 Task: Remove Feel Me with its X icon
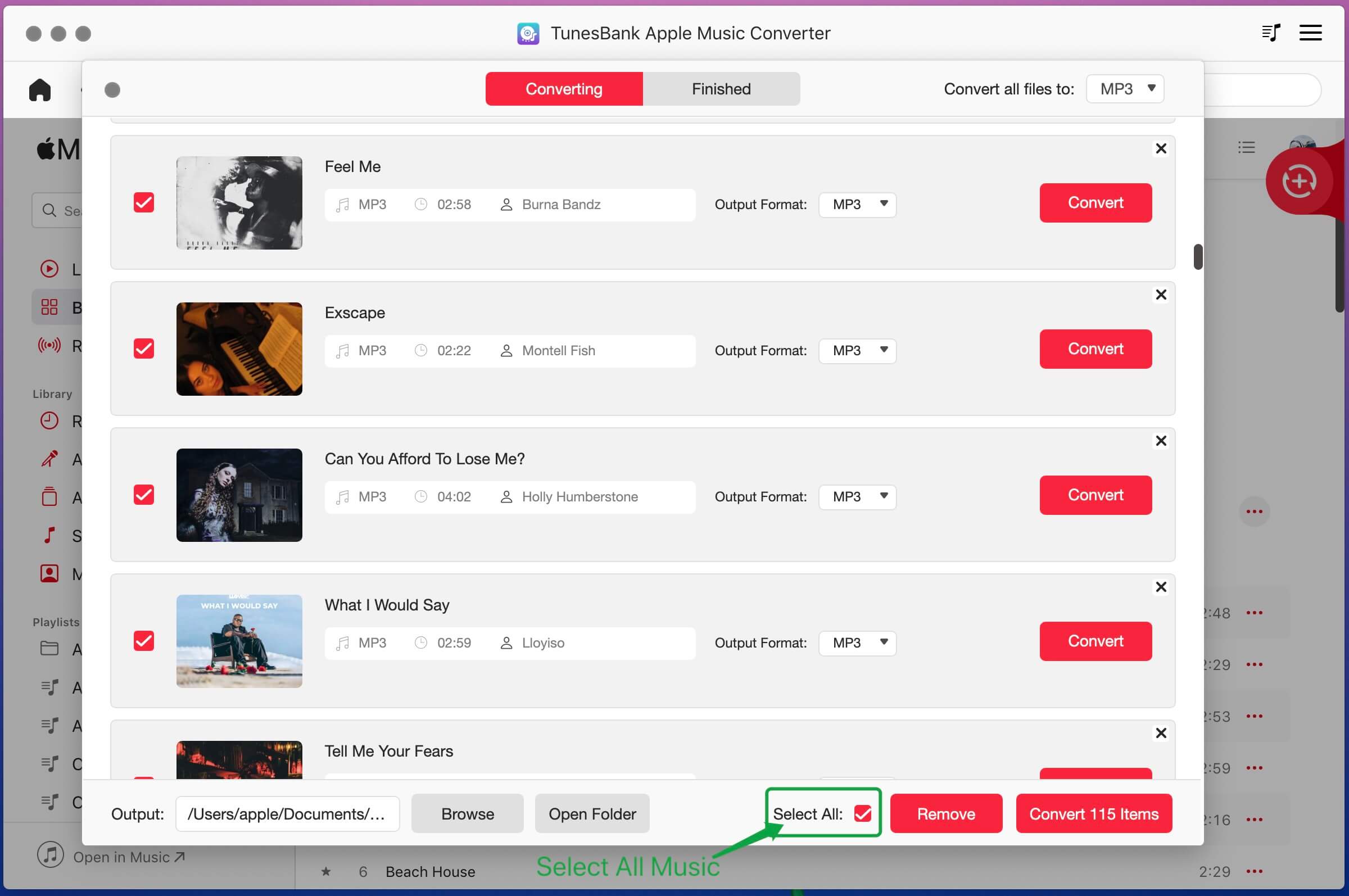[x=1161, y=148]
